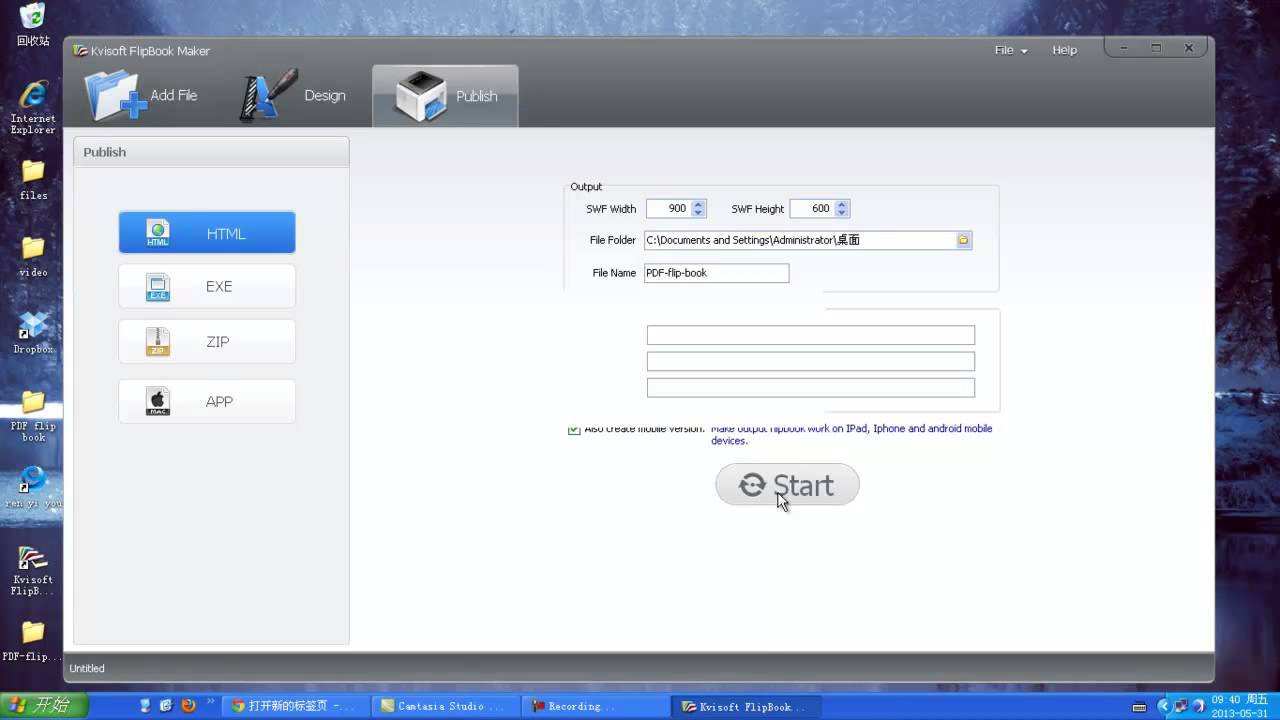Select the ren yi you desktop shortcut
1280x720 pixels.
point(33,488)
